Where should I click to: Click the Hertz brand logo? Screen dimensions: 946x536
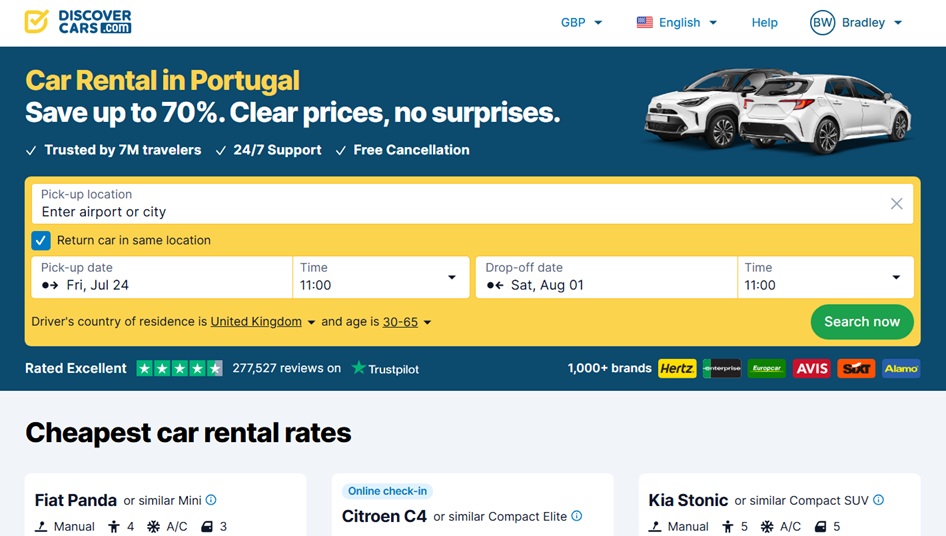click(677, 368)
